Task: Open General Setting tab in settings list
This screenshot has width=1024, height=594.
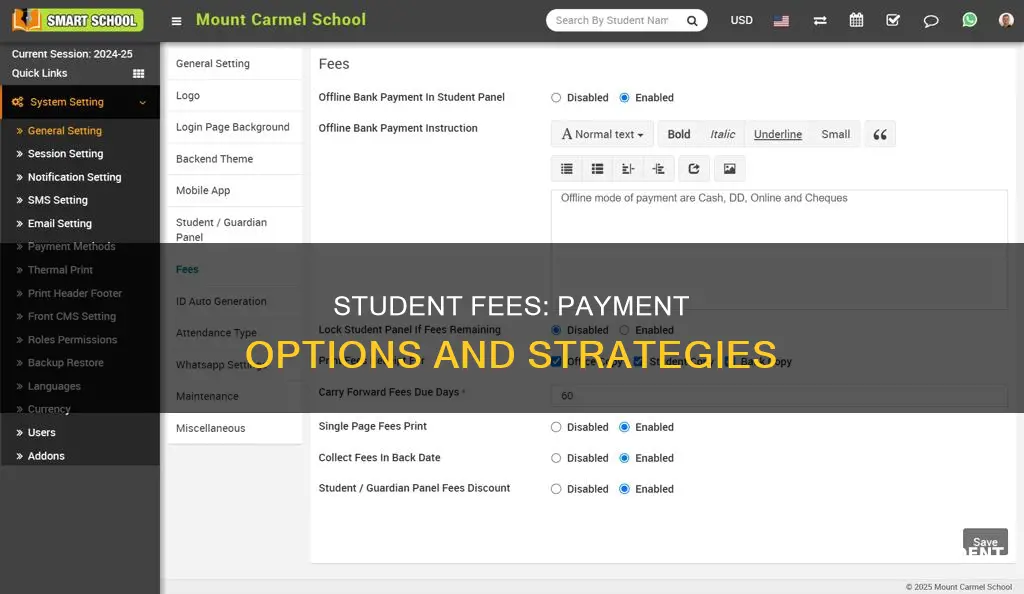Action: pos(234,63)
